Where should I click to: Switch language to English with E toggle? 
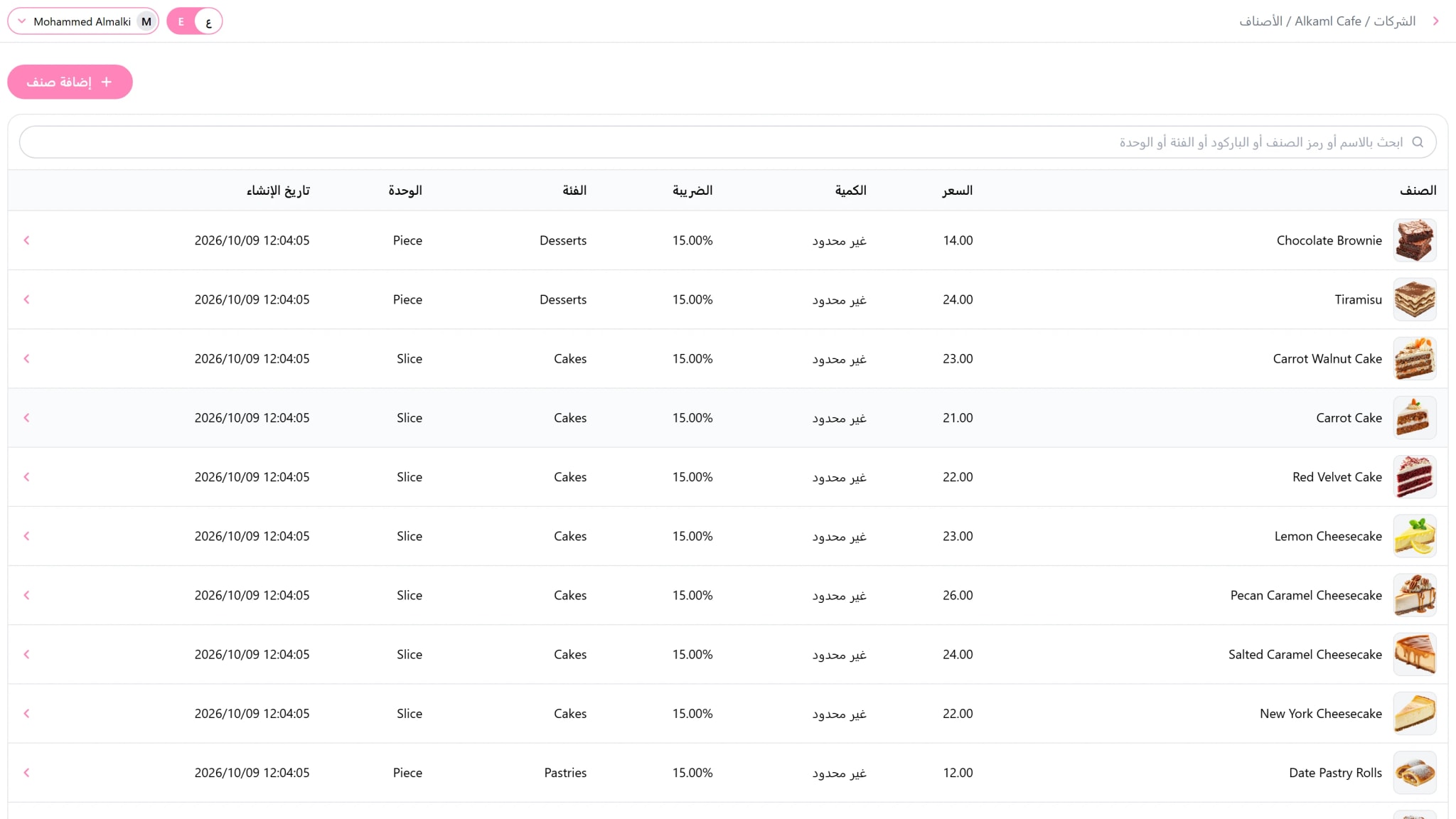tap(181, 21)
